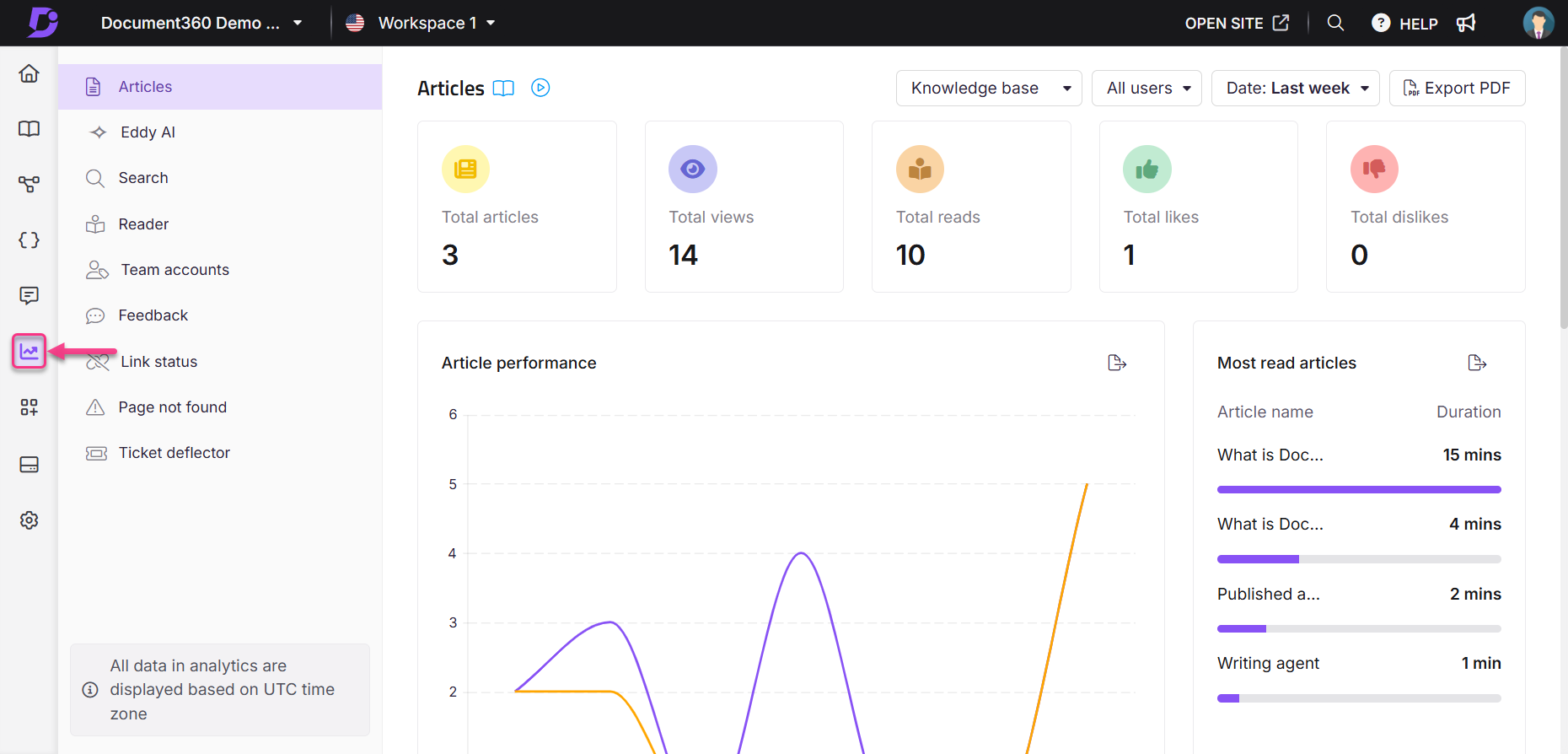
Task: Expand the Document360 Demo project dropdown
Action: click(x=201, y=23)
